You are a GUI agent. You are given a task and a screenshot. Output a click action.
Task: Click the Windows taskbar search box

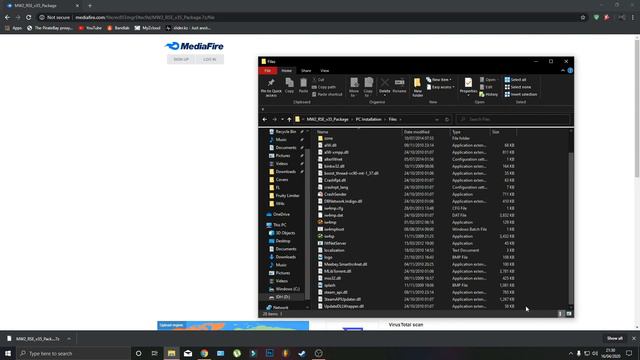(73, 353)
